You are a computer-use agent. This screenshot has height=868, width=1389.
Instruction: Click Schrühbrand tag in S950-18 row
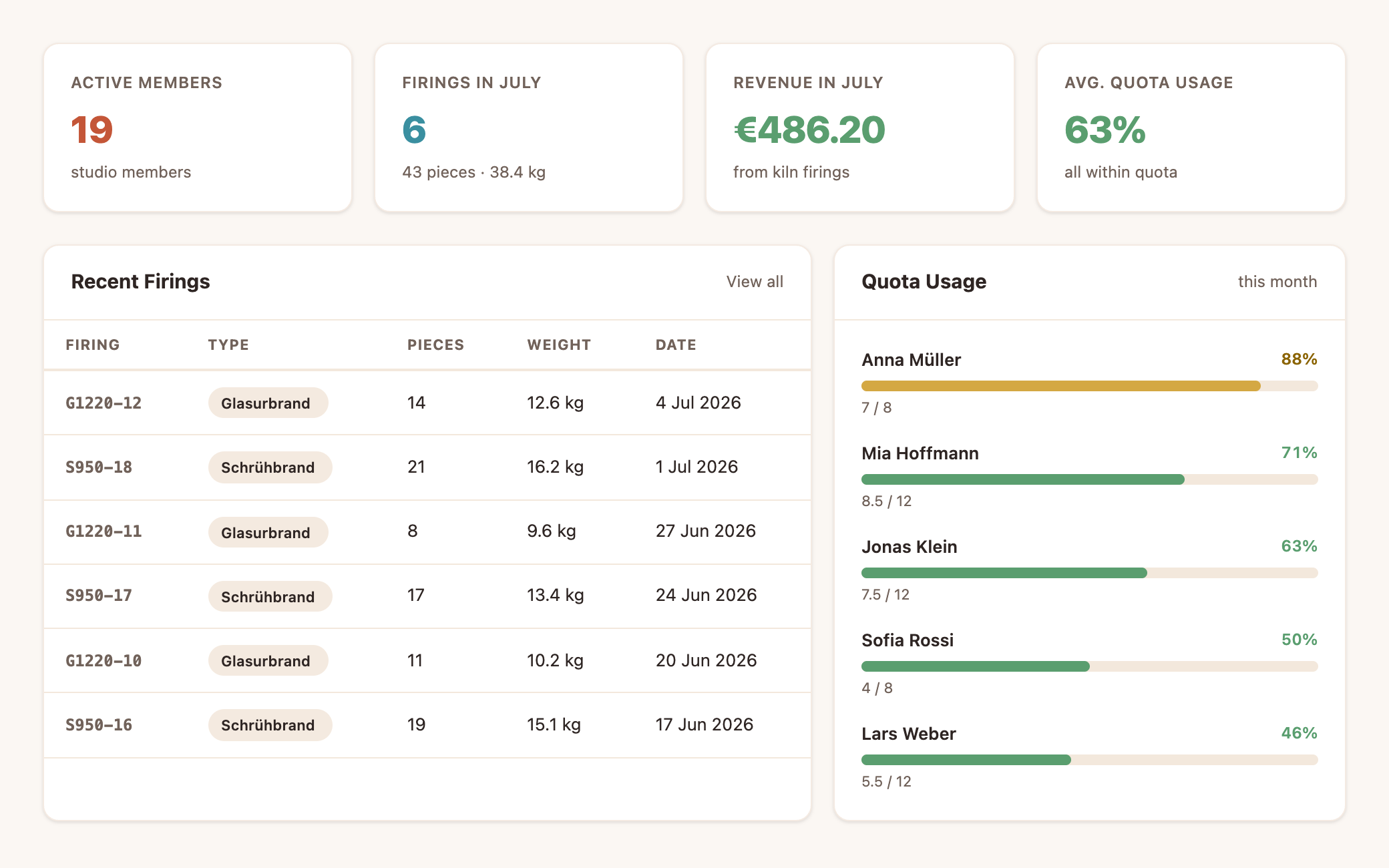[x=270, y=467]
